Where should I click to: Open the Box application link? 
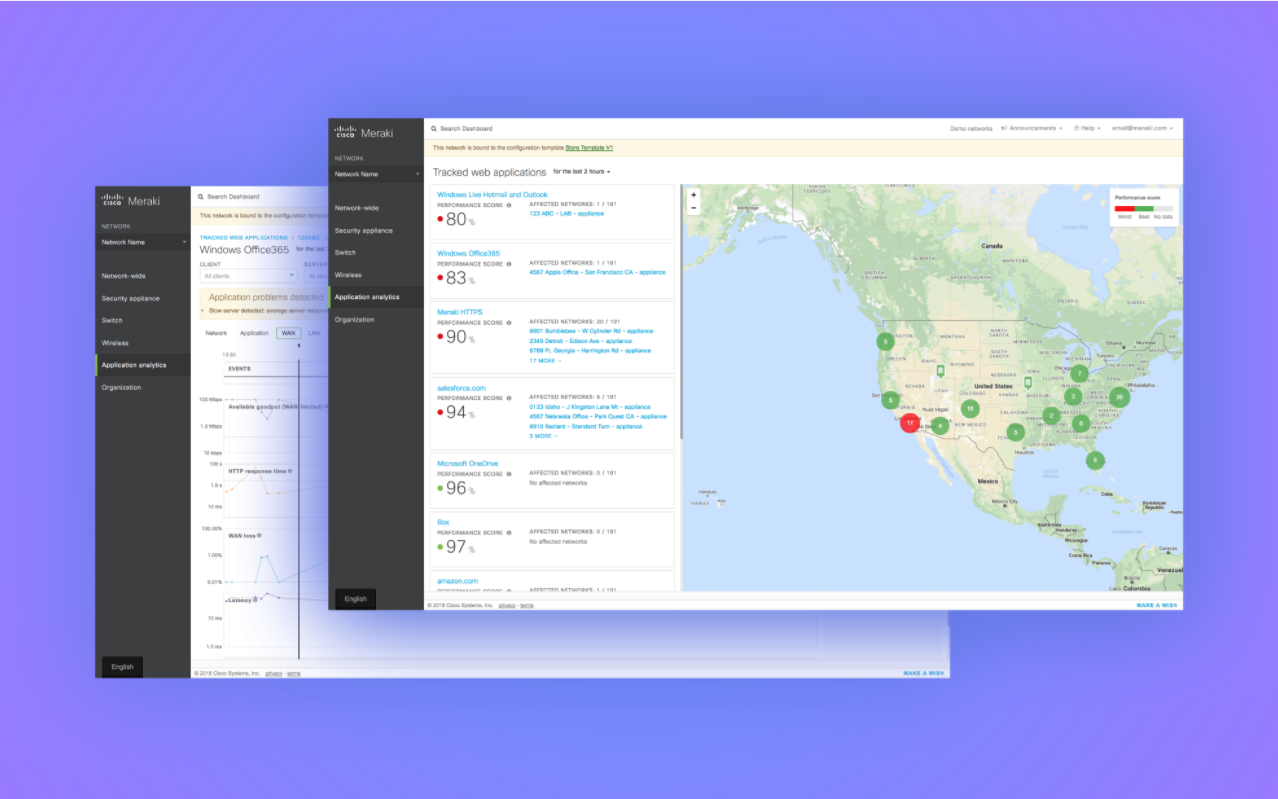(x=443, y=522)
